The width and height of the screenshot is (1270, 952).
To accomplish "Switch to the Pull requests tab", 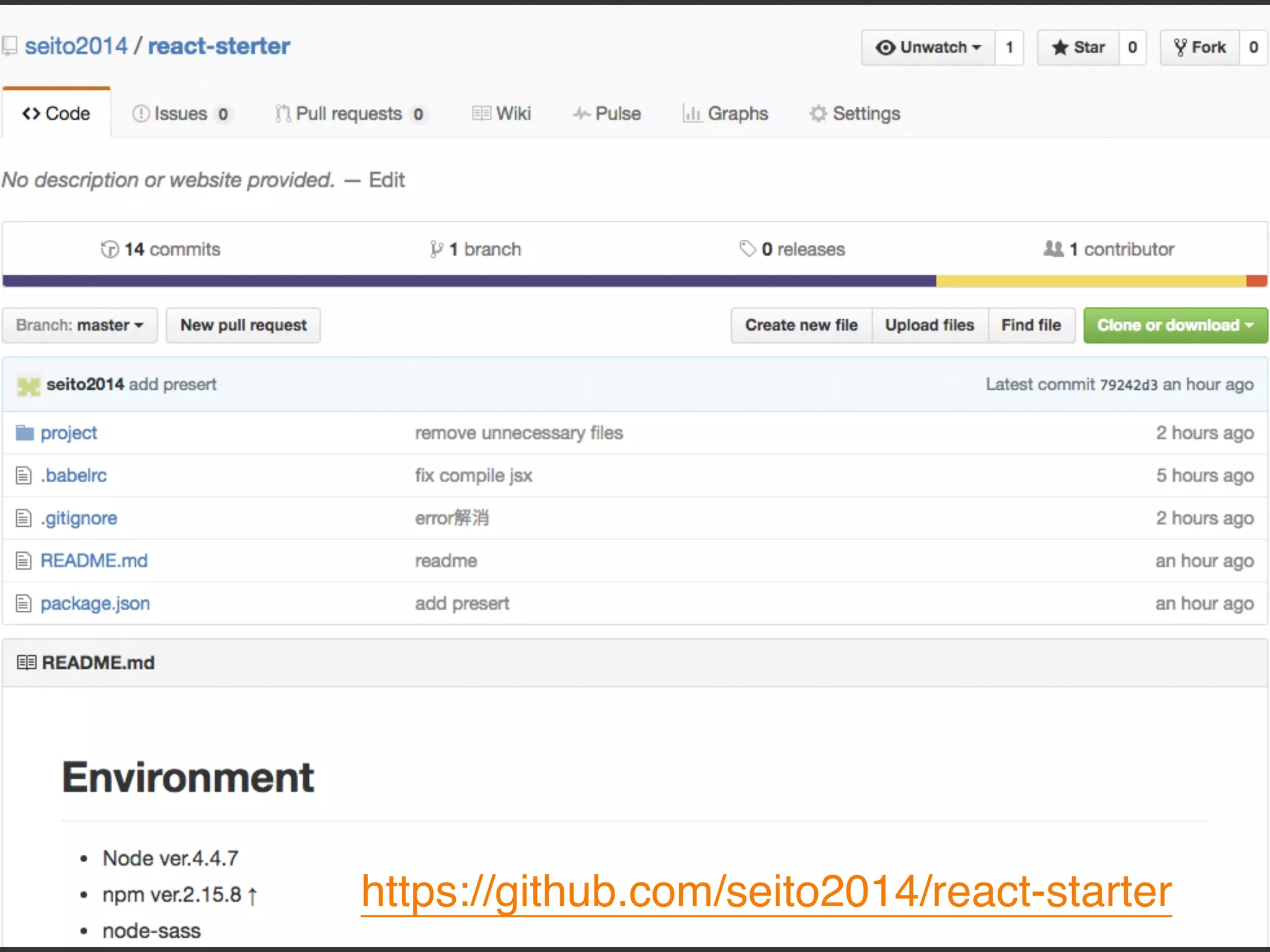I will coord(350,113).
